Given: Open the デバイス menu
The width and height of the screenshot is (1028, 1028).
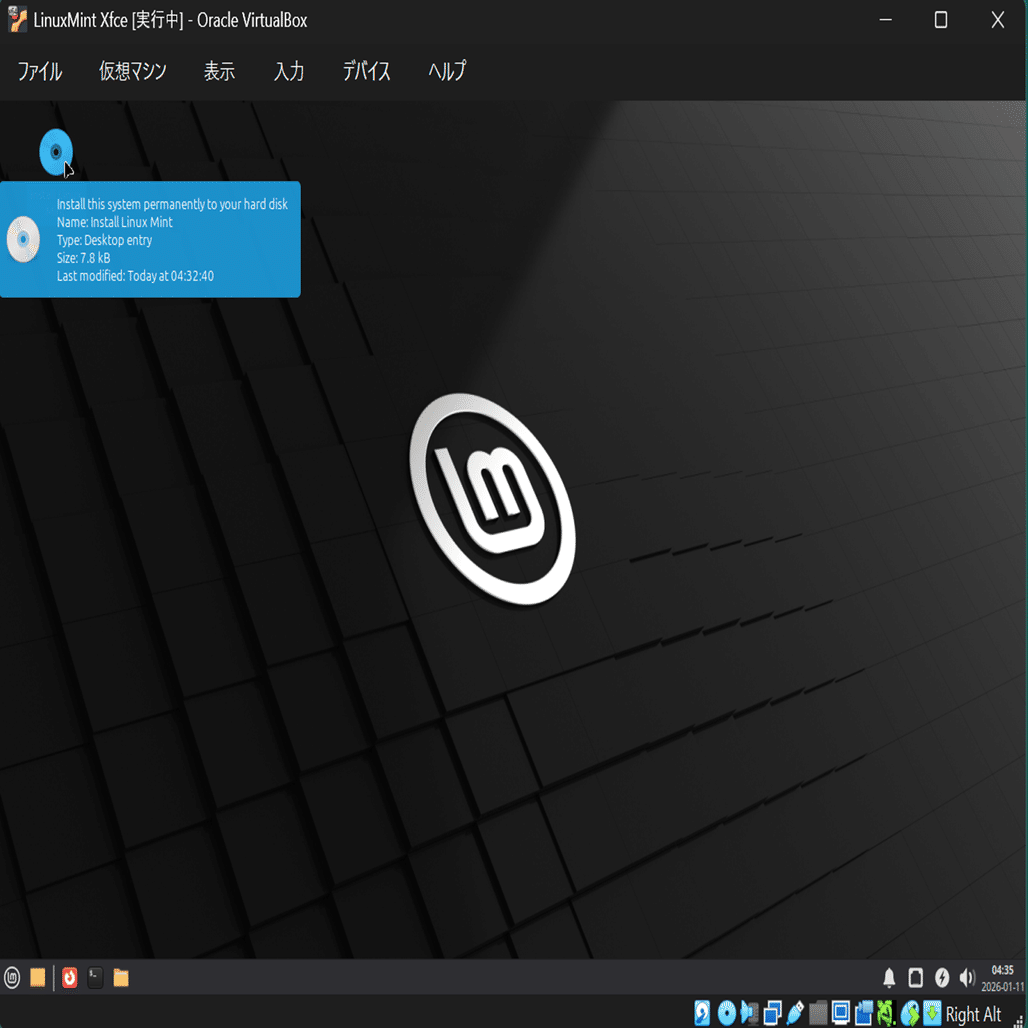Looking at the screenshot, I should (x=366, y=71).
